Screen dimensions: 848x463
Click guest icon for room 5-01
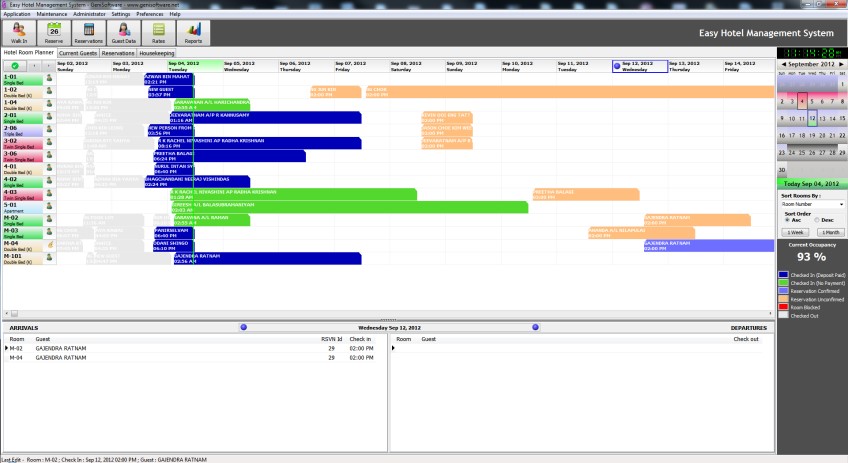pyautogui.click(x=49, y=206)
